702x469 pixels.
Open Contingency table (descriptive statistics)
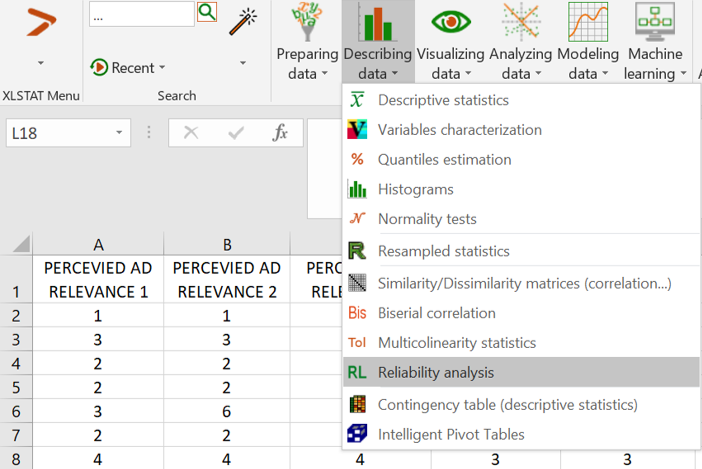coord(521,404)
